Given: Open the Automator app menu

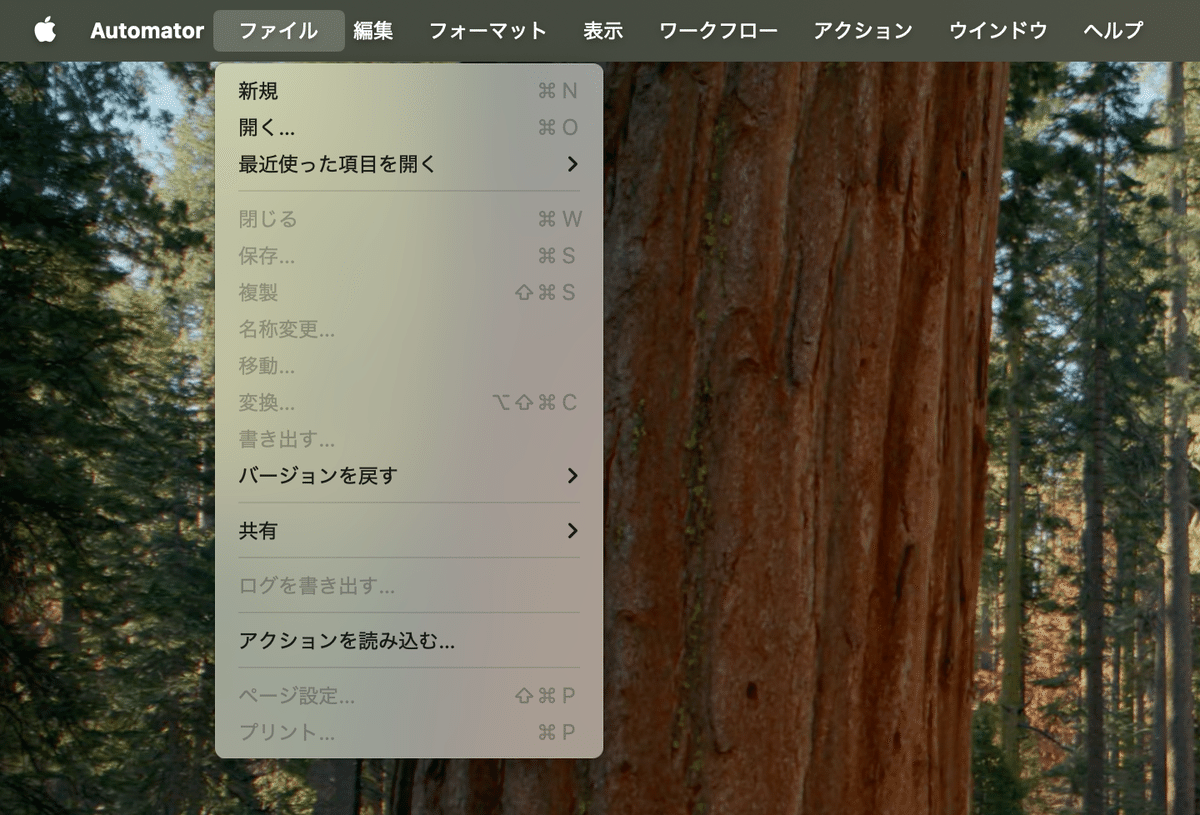Looking at the screenshot, I should pos(147,30).
